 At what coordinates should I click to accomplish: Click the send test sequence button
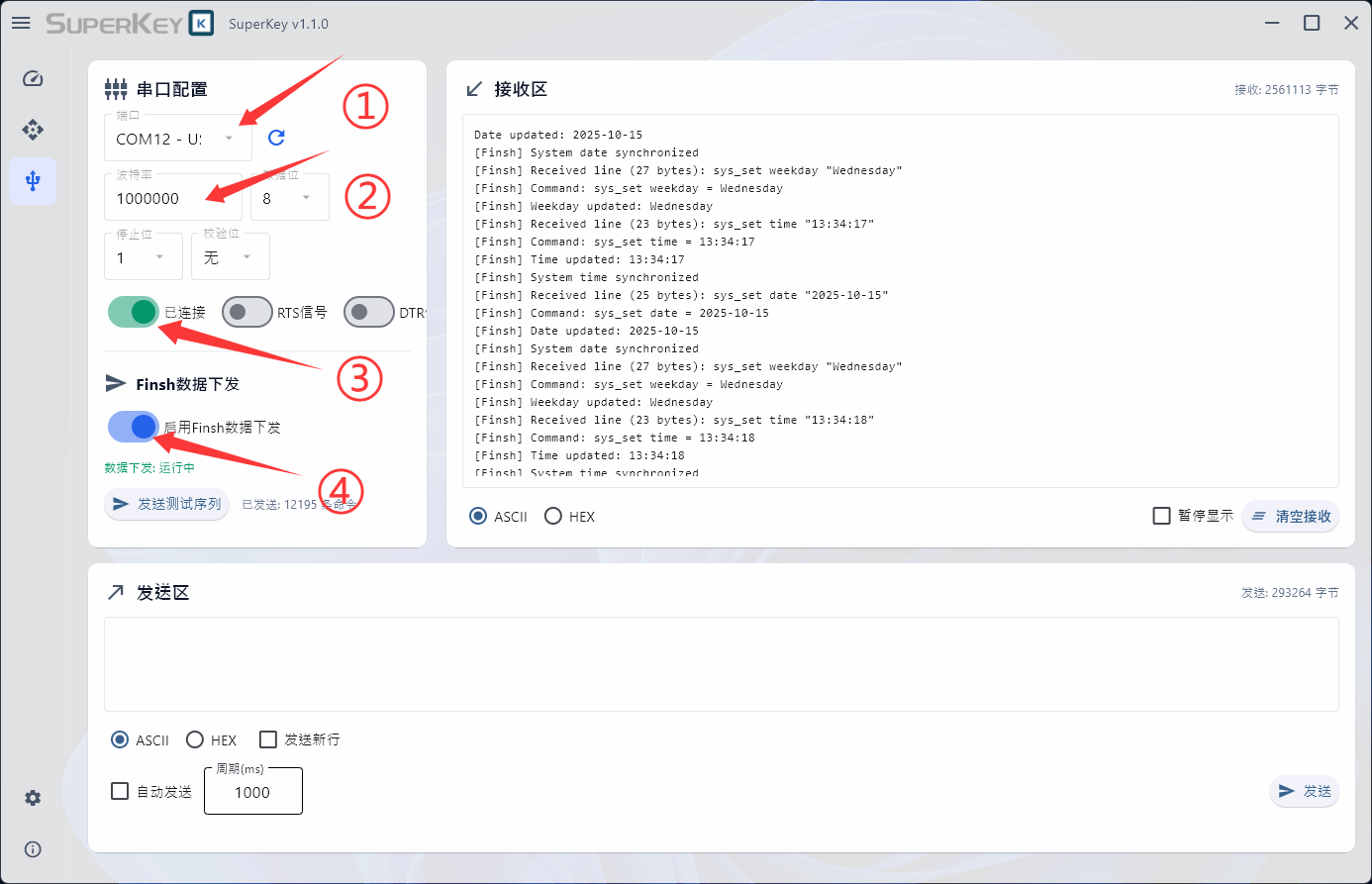(167, 504)
